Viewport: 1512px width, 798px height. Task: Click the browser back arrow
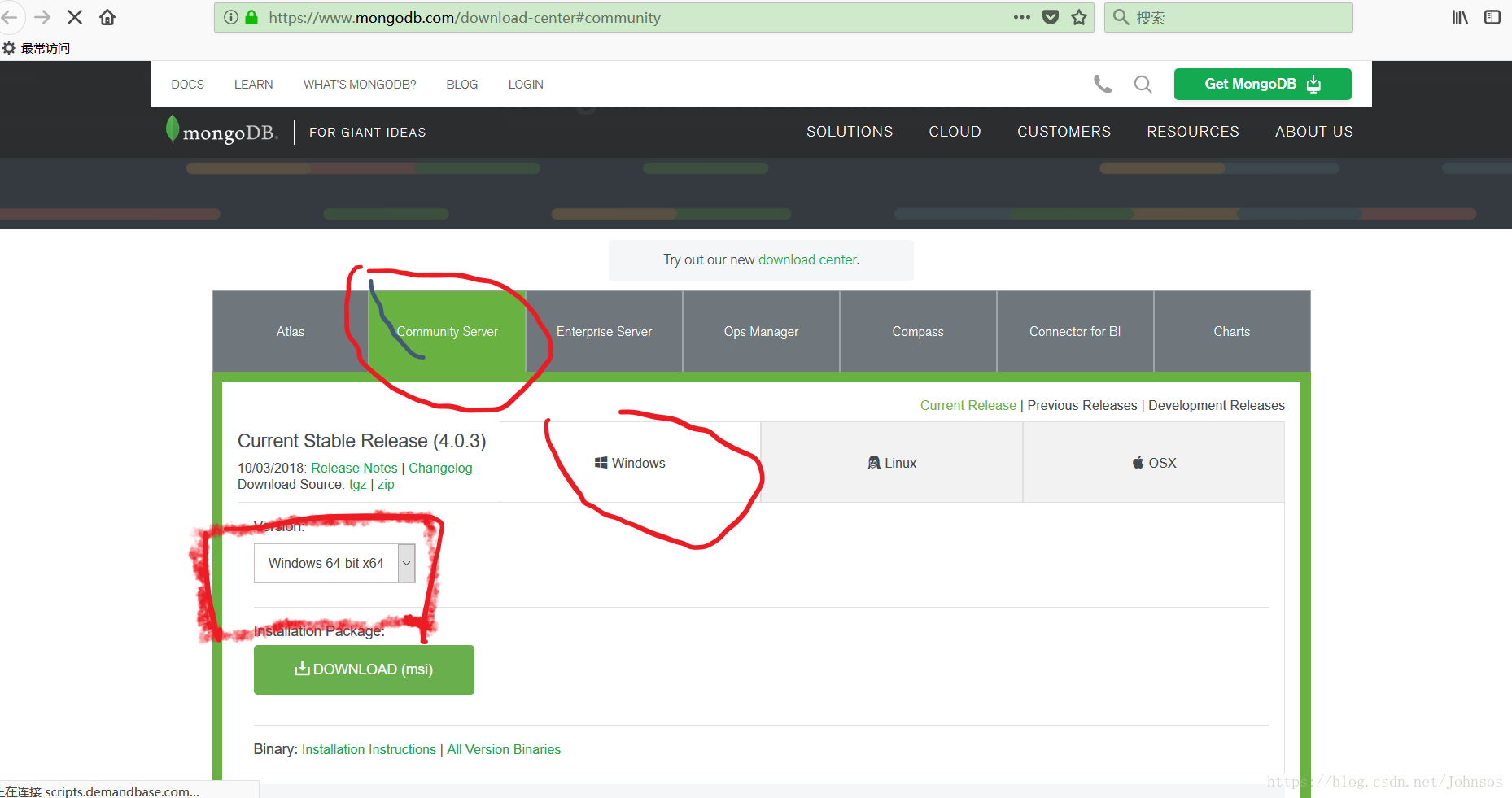click(x=10, y=17)
